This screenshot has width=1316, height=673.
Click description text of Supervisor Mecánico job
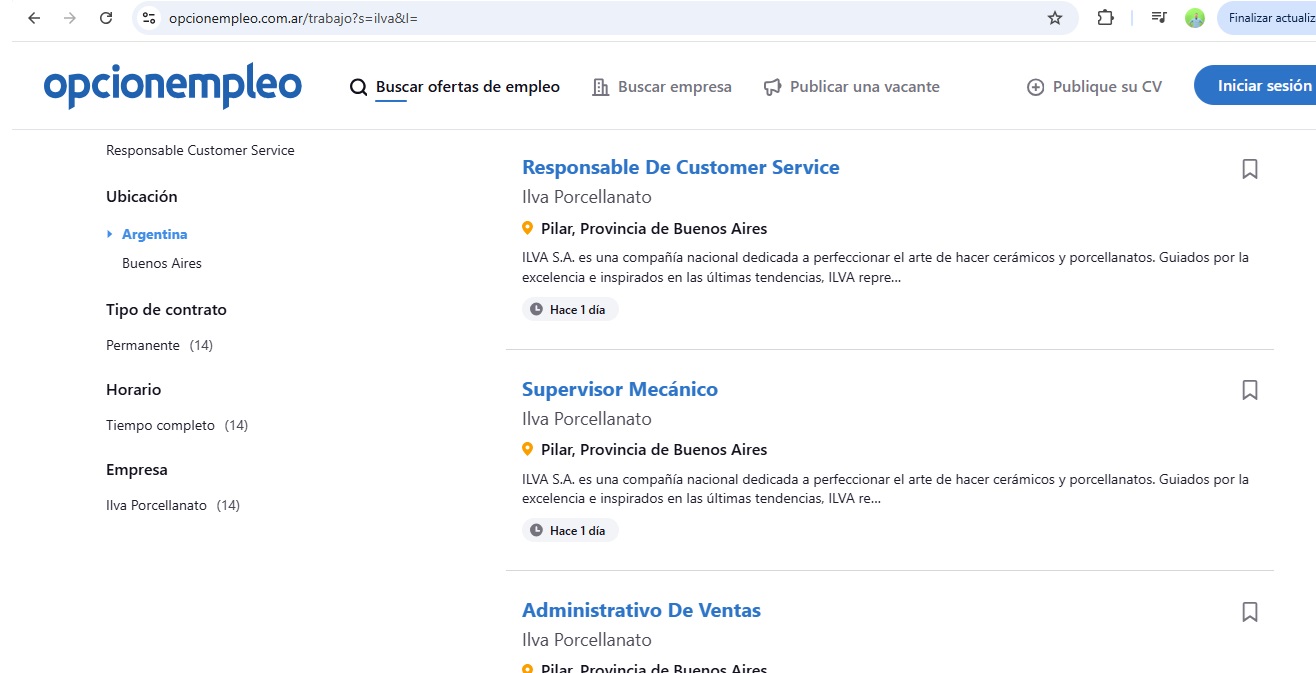tap(885, 488)
